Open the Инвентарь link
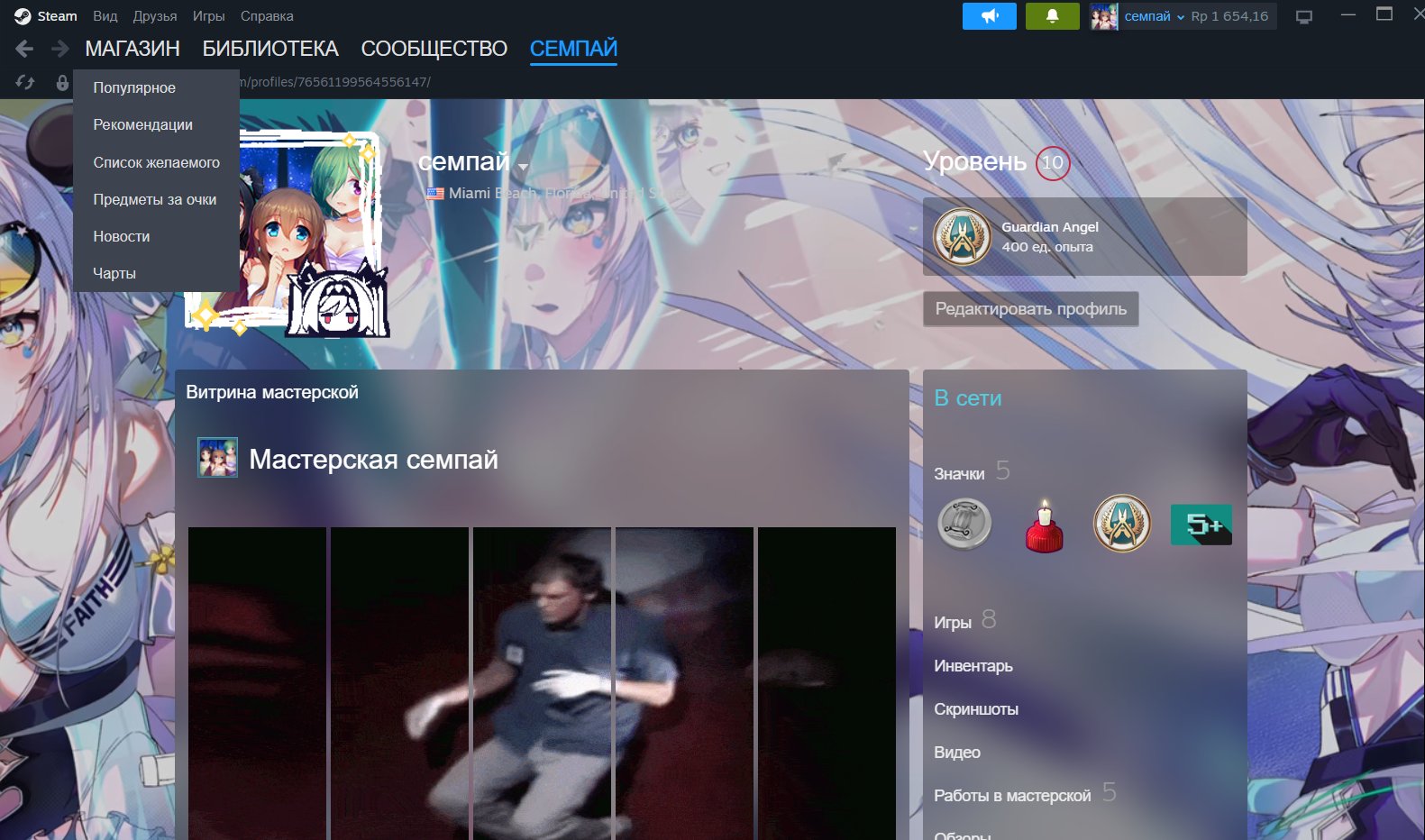The width and height of the screenshot is (1425, 840). [x=973, y=666]
